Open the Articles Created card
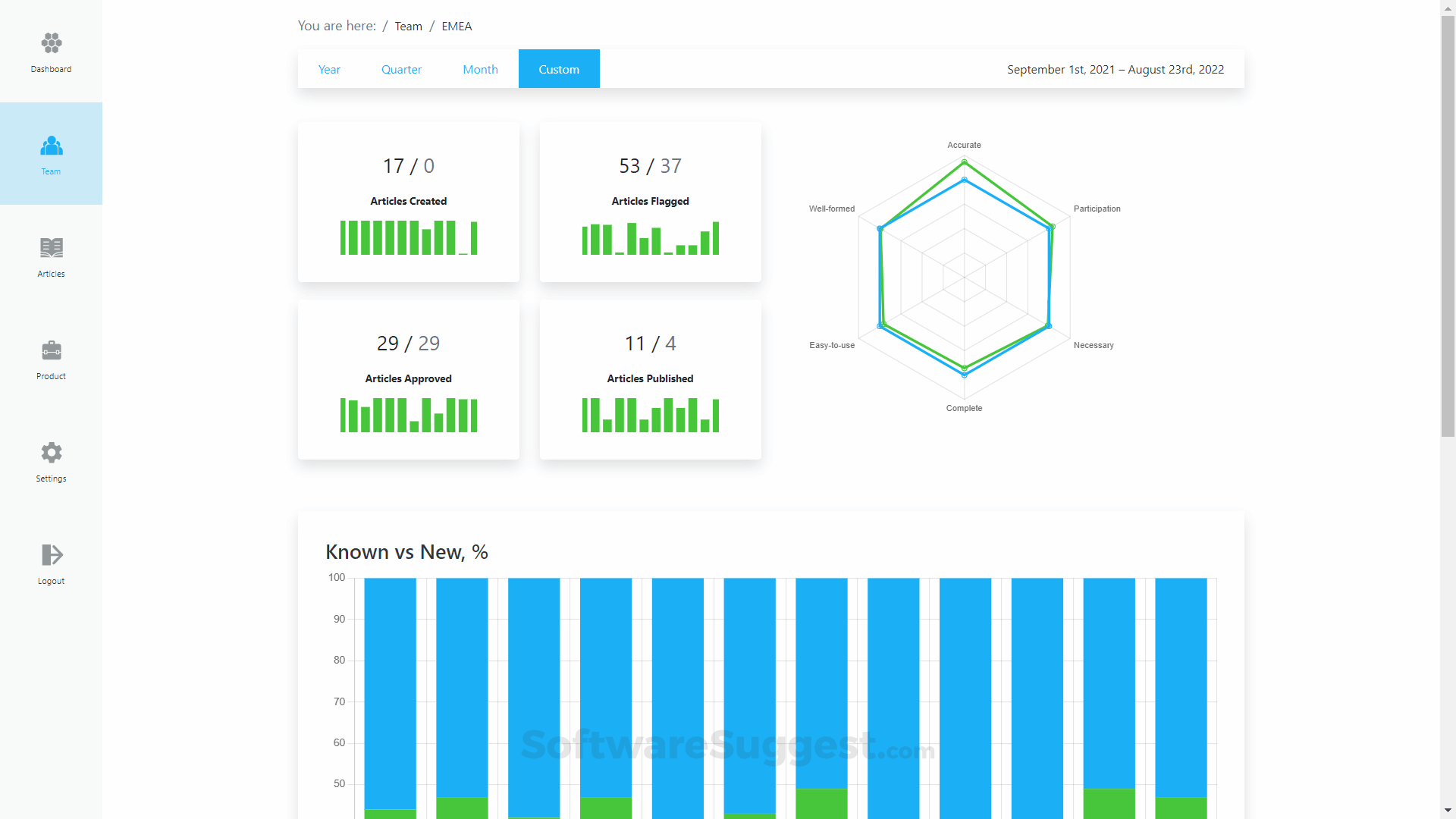This screenshot has width=1456, height=819. [409, 202]
